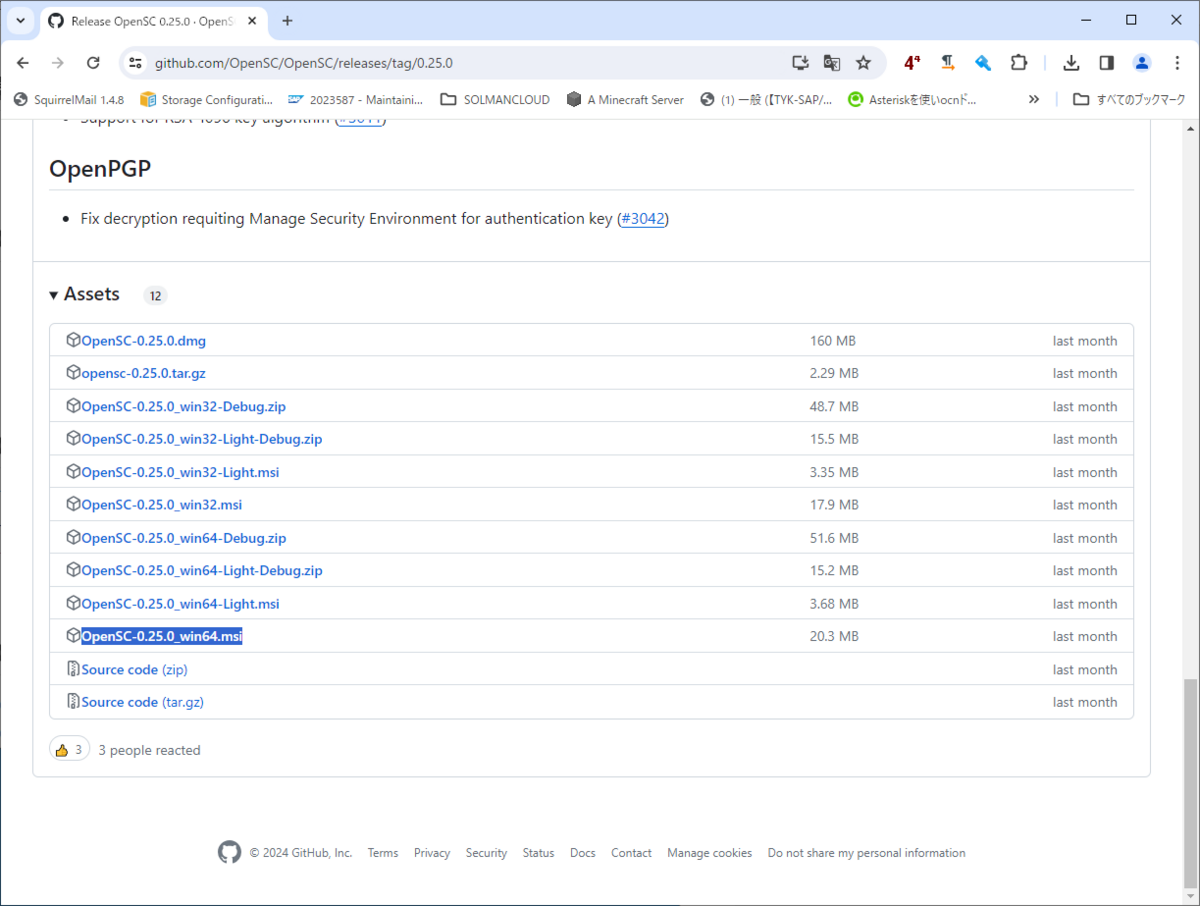Image resolution: width=1200 pixels, height=906 pixels.
Task: Open the Extensions puzzle-piece icon
Action: pos(1019,62)
